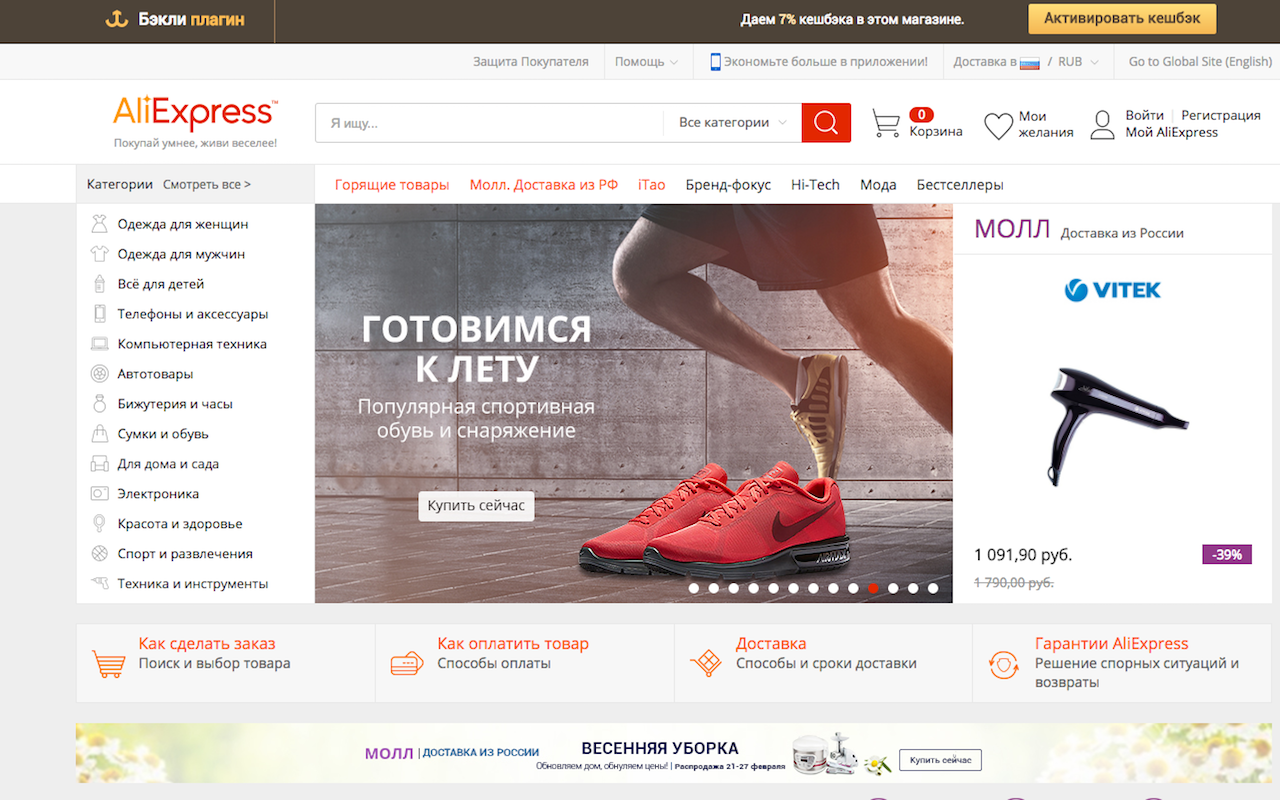
Task: Click the mobile phone app icon
Action: [715, 62]
